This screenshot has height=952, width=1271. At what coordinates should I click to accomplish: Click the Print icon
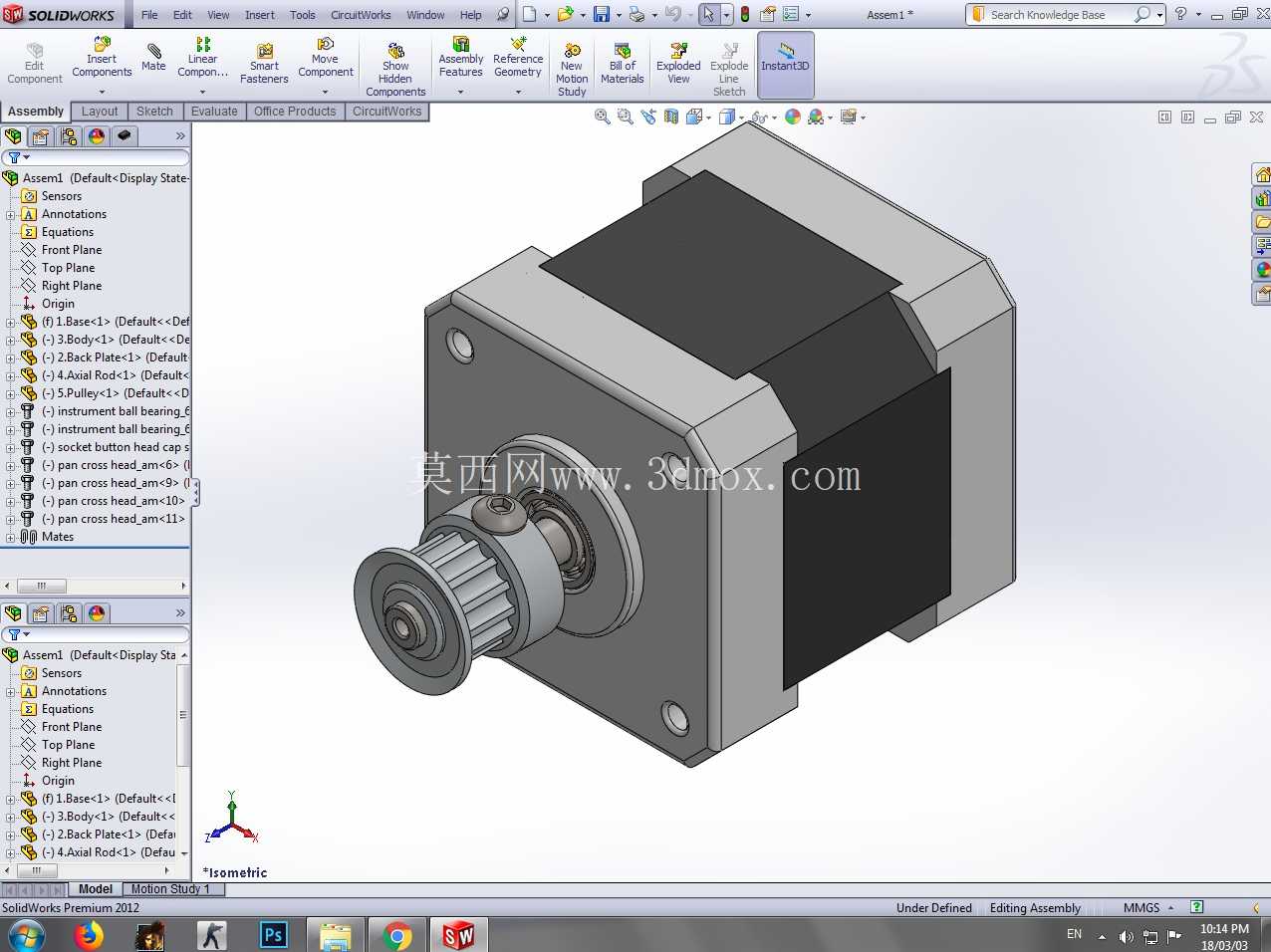click(636, 14)
